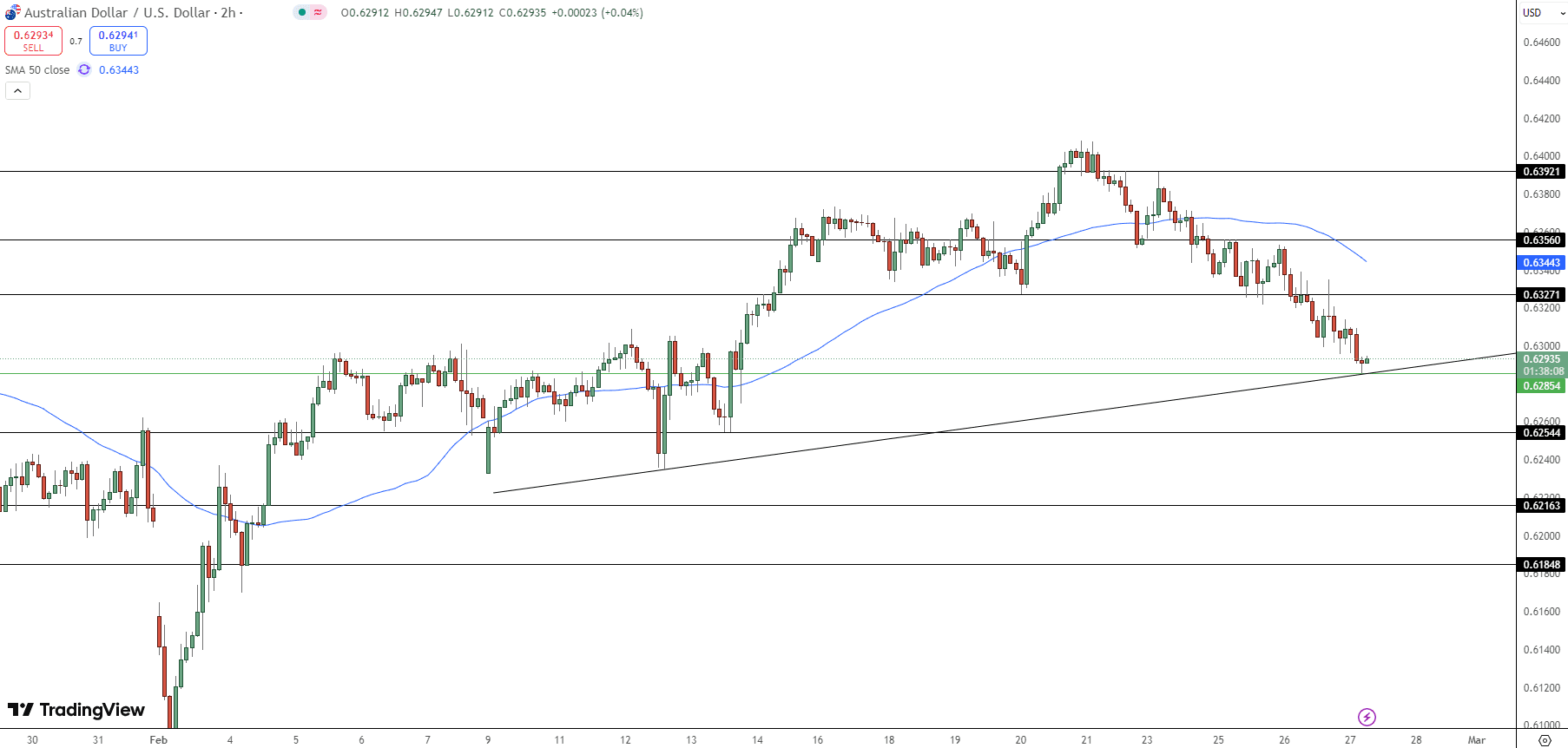Click the blue 0.63443 SMA price label
The width and height of the screenshot is (1568, 748).
1542,263
